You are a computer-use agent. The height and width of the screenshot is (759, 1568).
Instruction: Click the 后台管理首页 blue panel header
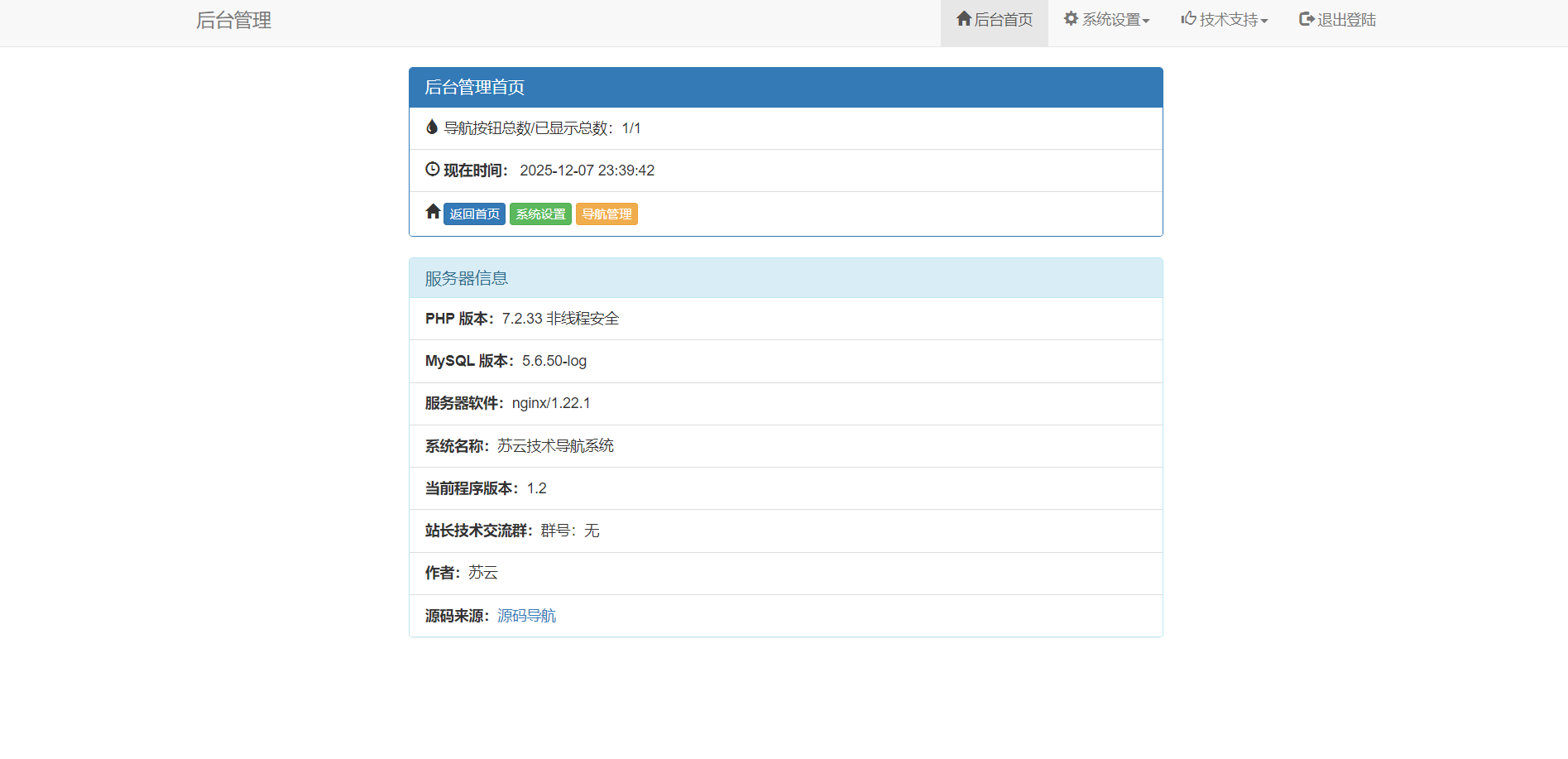785,88
